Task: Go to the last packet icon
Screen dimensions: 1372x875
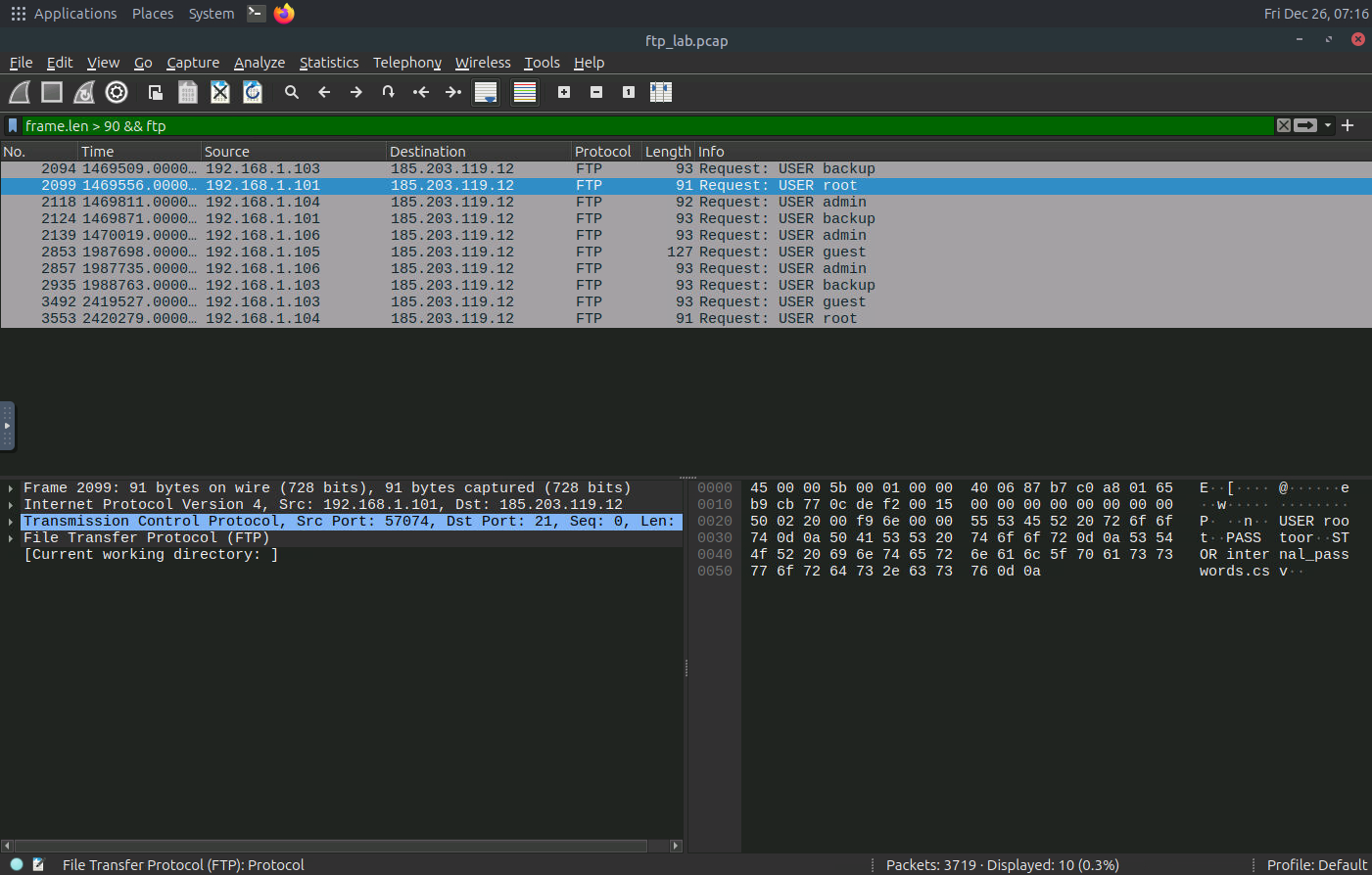Action: pyautogui.click(x=452, y=92)
